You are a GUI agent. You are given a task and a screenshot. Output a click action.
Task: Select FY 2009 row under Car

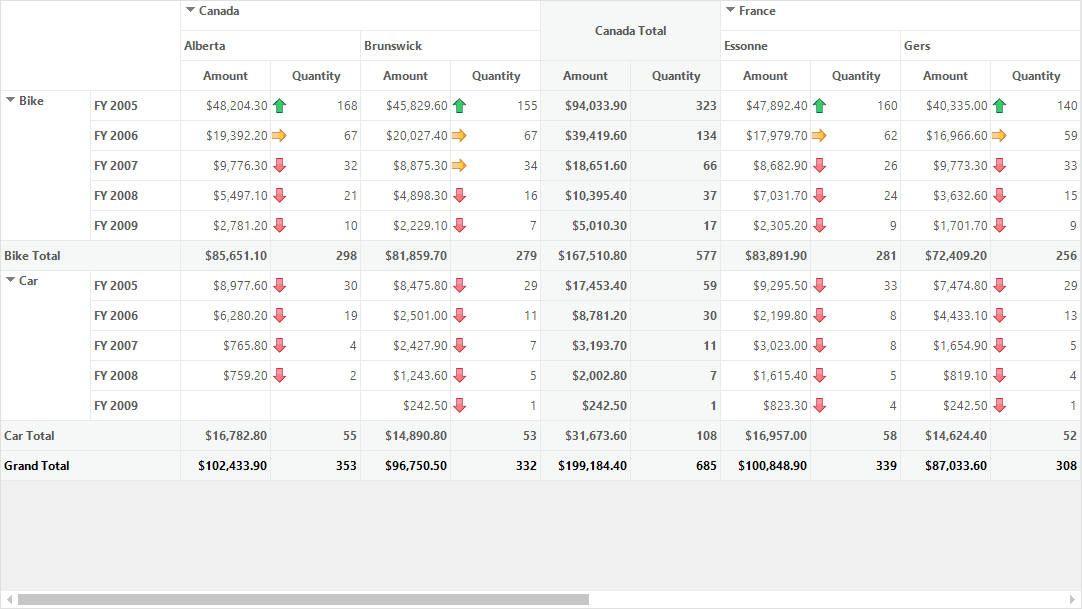click(135, 406)
